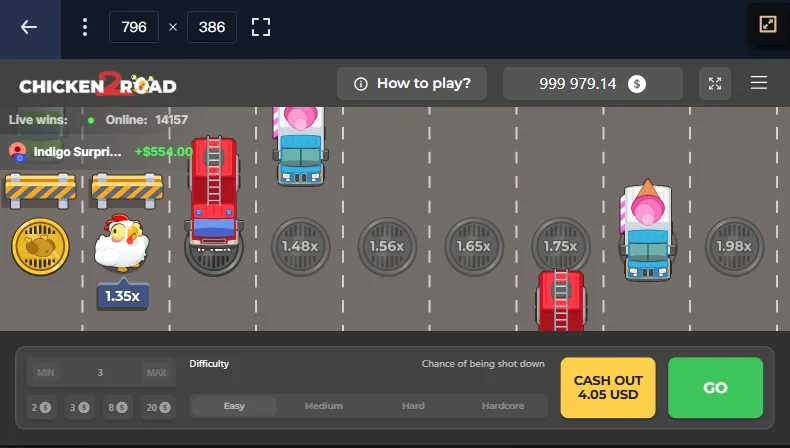Click the 1.65x manhole cover
Screen dimensions: 790x448
474,246
